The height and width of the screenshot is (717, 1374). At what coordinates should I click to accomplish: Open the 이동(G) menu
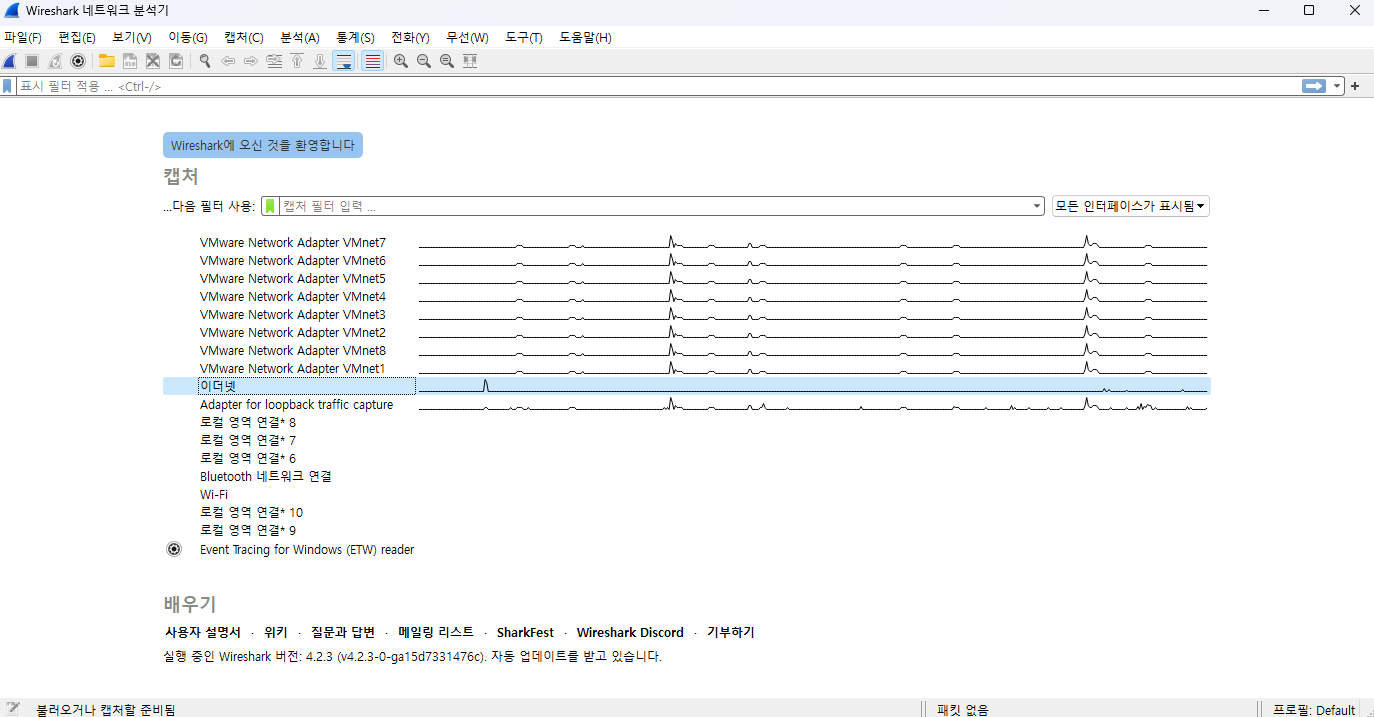coord(188,37)
